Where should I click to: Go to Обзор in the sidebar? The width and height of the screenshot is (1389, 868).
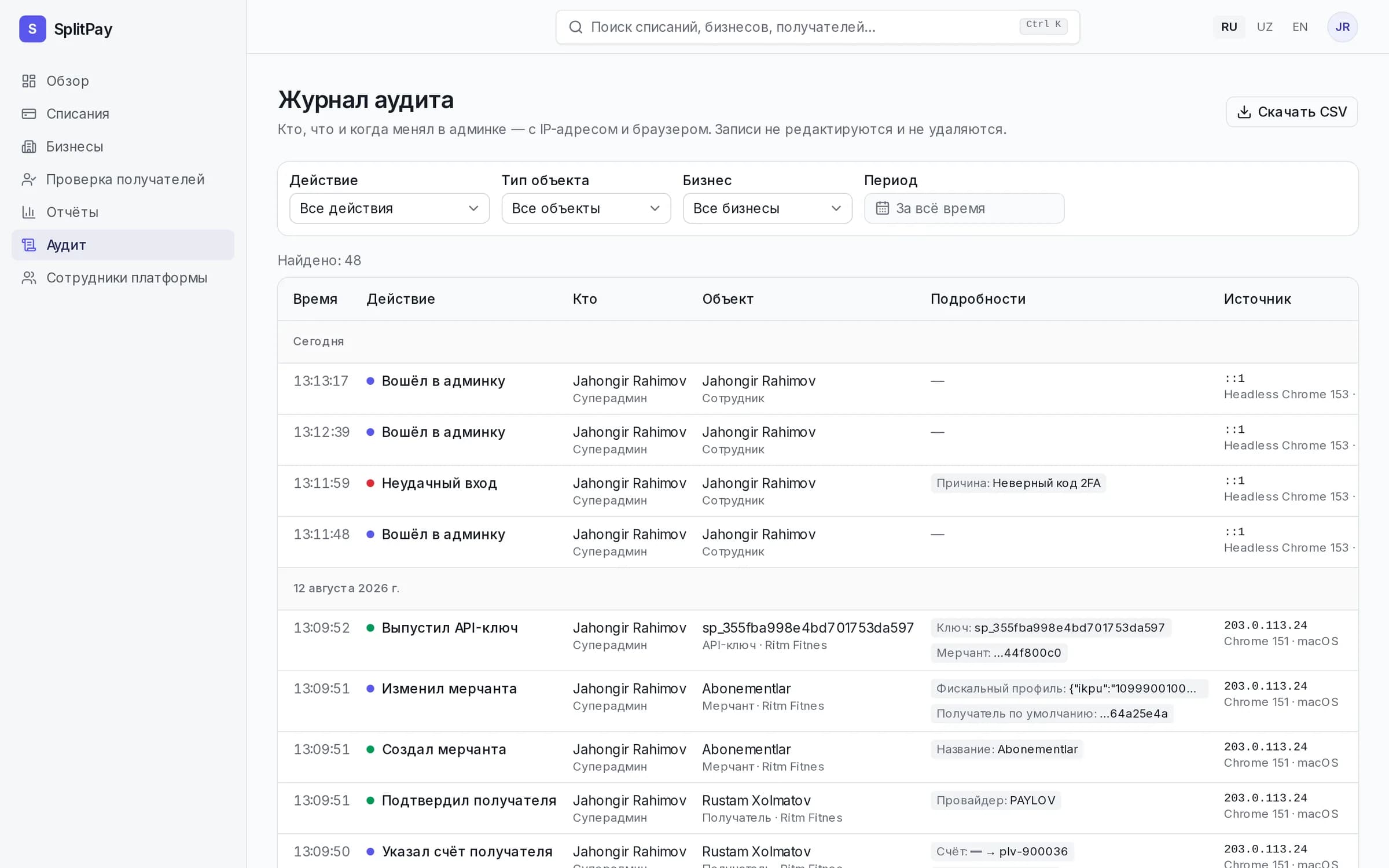tap(123, 81)
